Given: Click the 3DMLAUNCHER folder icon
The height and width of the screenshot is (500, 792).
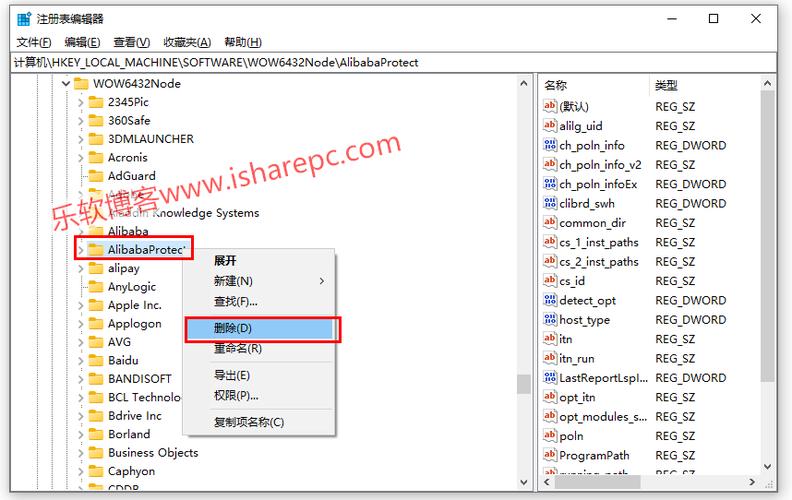Looking at the screenshot, I should click(x=95, y=139).
